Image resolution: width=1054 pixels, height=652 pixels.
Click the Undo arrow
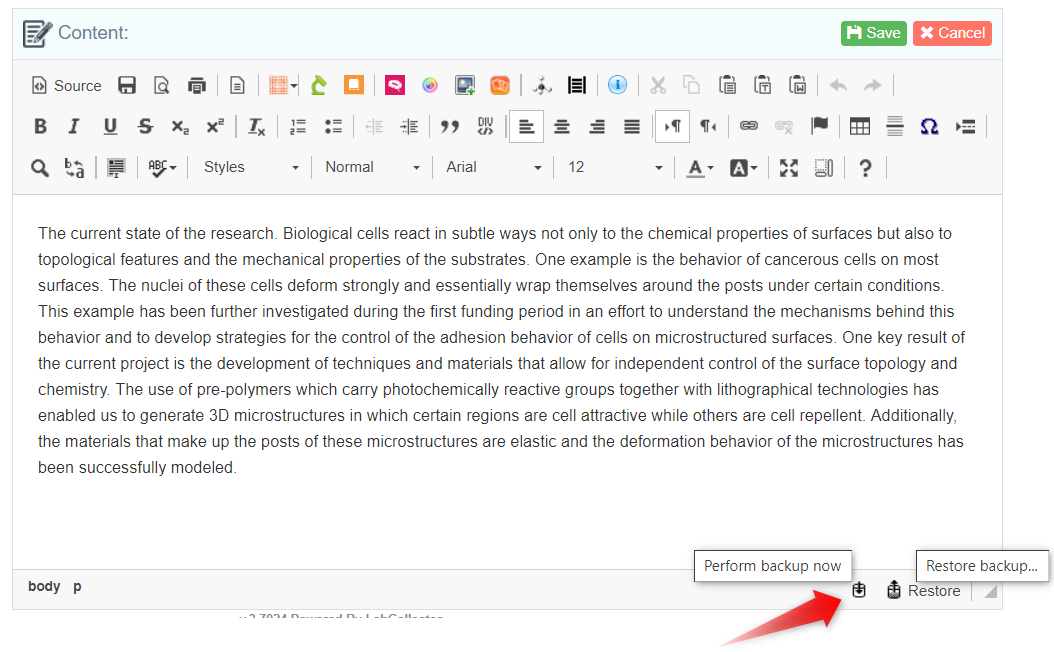coord(838,85)
